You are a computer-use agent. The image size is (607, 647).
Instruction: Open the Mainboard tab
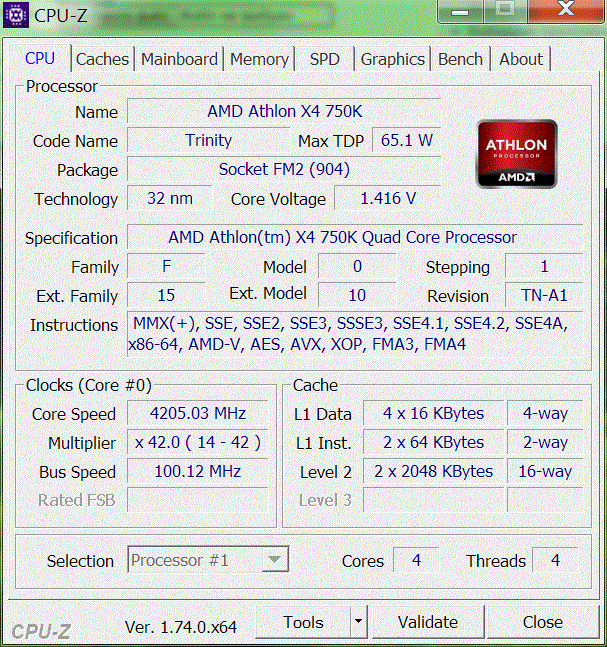(179, 59)
